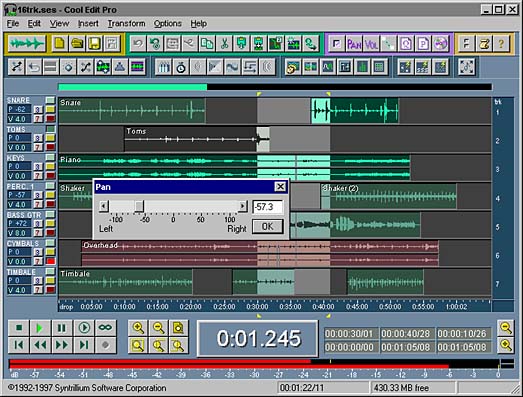Open the Transform menu
The image size is (523, 397).
(126, 24)
